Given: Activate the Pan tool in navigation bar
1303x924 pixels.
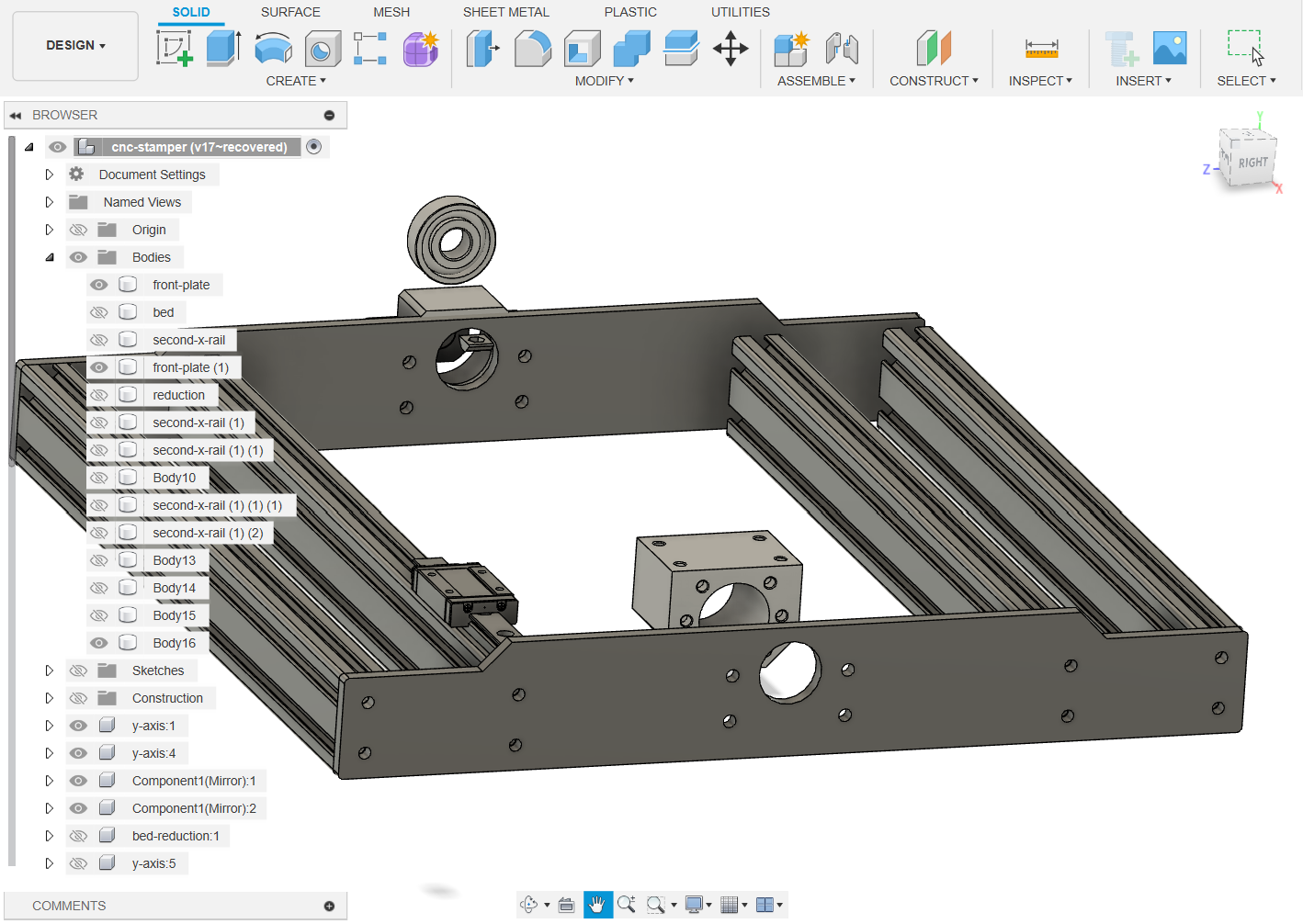Looking at the screenshot, I should [x=597, y=904].
